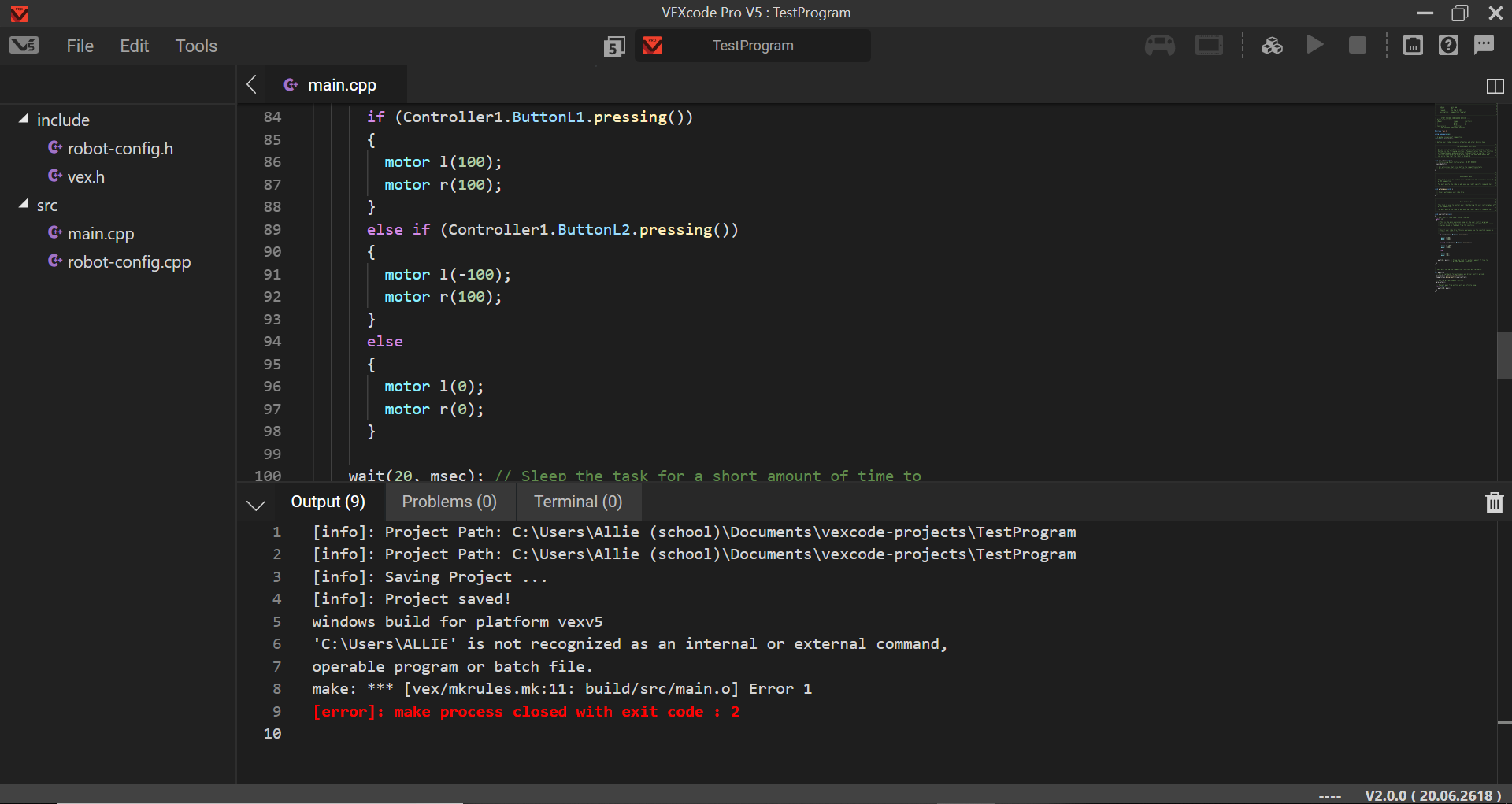Open the controller status icon
The image size is (1512, 804).
[1159, 45]
